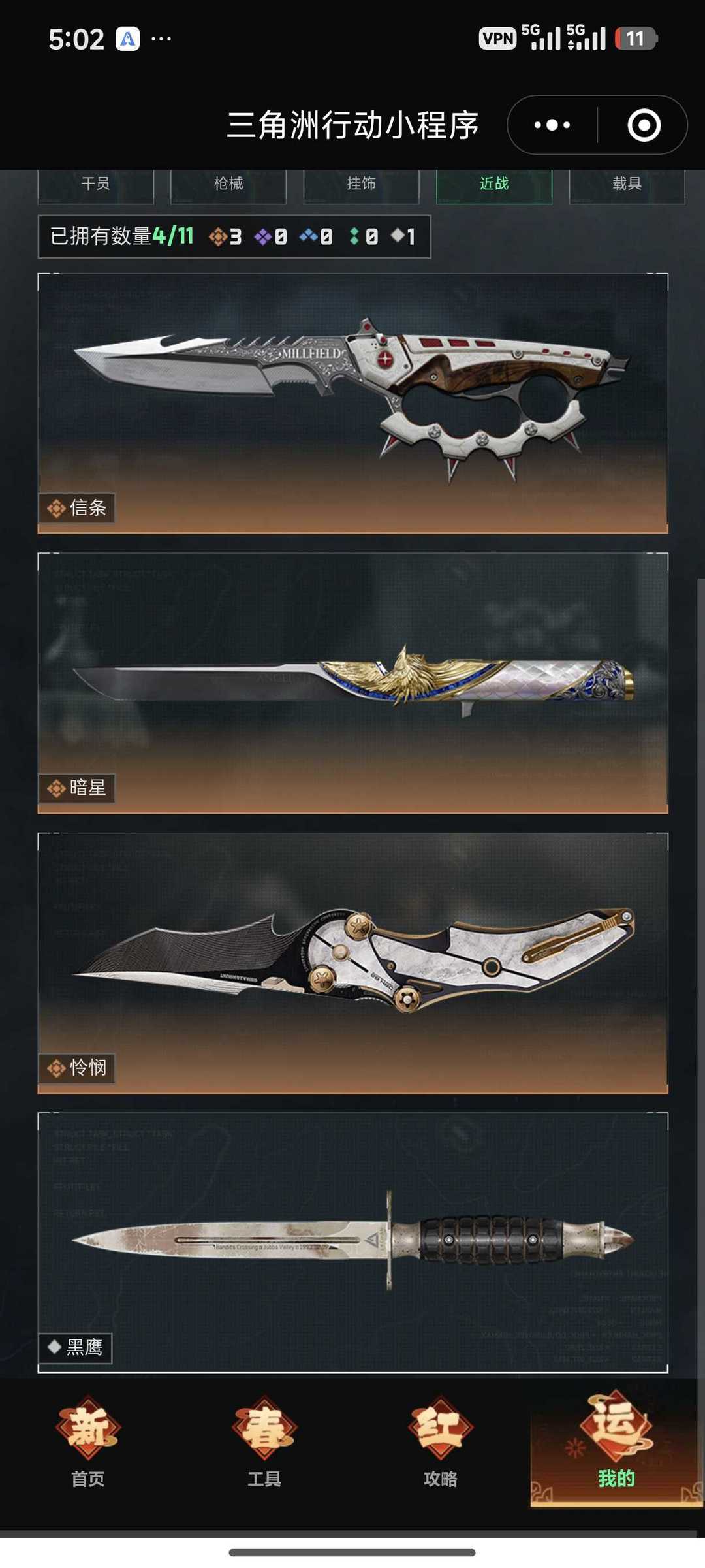Image resolution: width=705 pixels, height=1568 pixels.
Task: Click the green rarity count icon
Action: click(354, 236)
